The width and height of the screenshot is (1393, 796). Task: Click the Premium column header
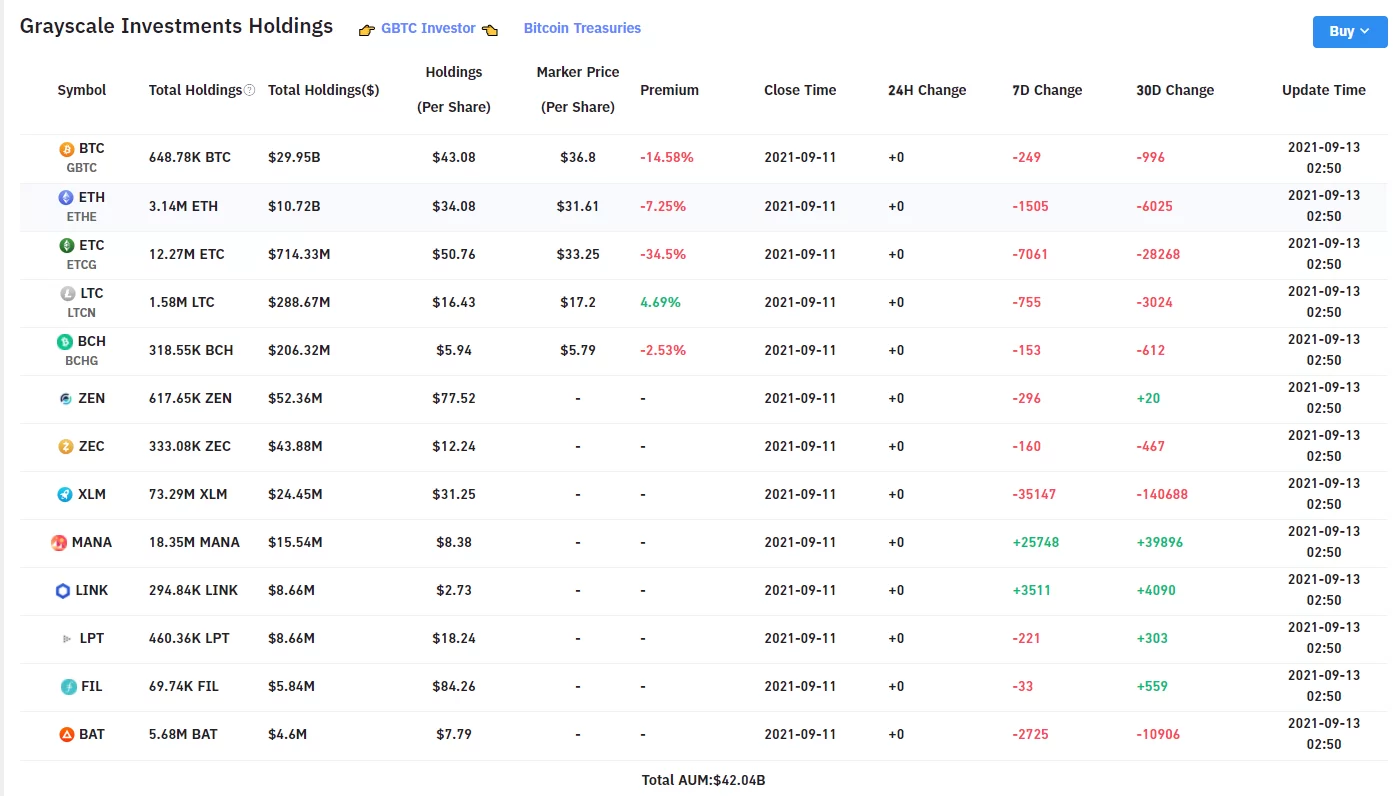click(x=669, y=90)
